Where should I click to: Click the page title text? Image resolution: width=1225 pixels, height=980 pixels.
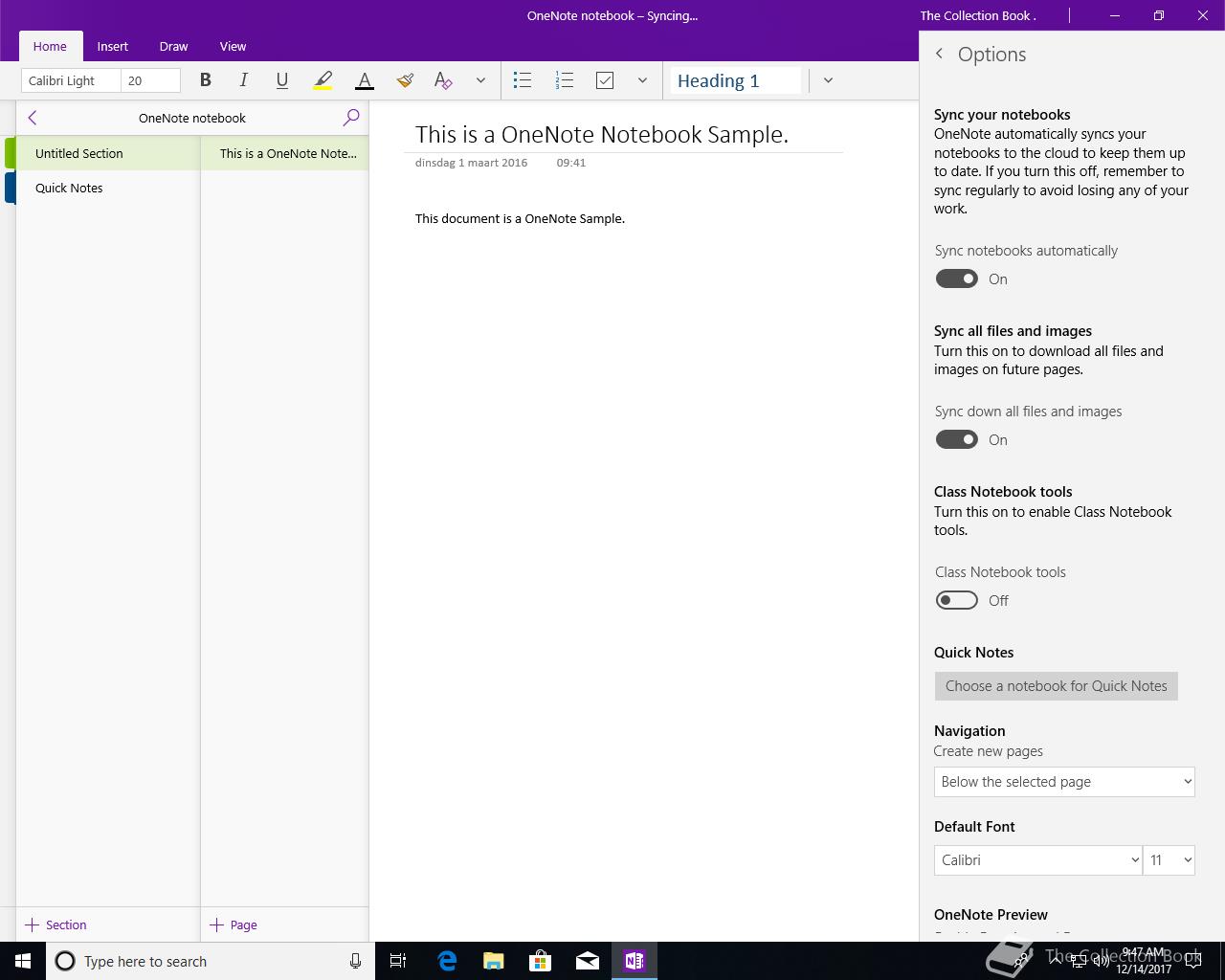(602, 134)
